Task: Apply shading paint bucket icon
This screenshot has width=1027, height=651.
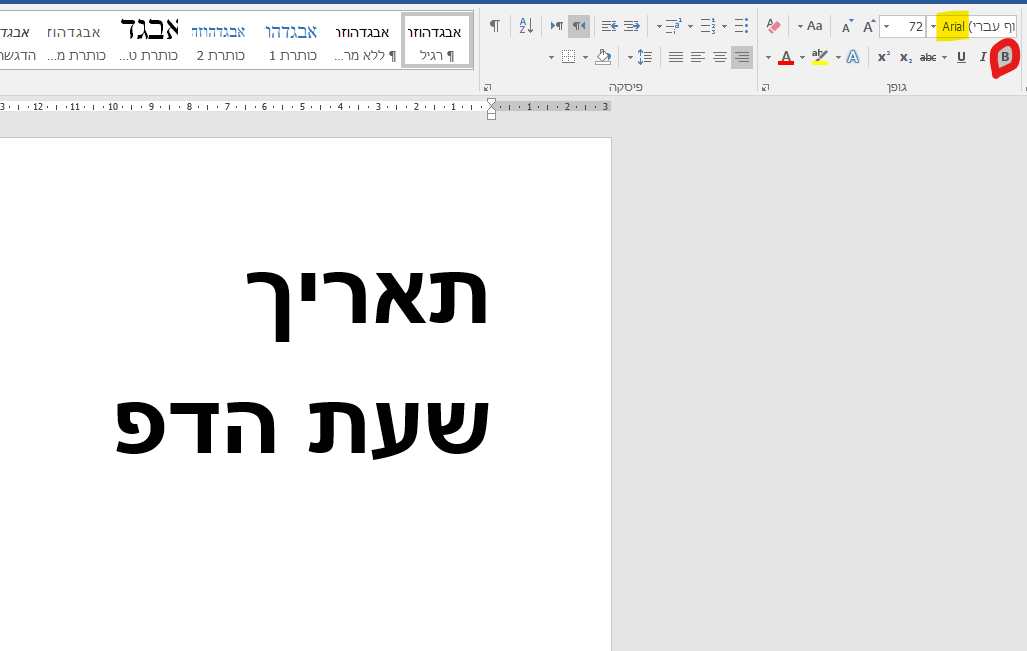Action: (x=603, y=58)
